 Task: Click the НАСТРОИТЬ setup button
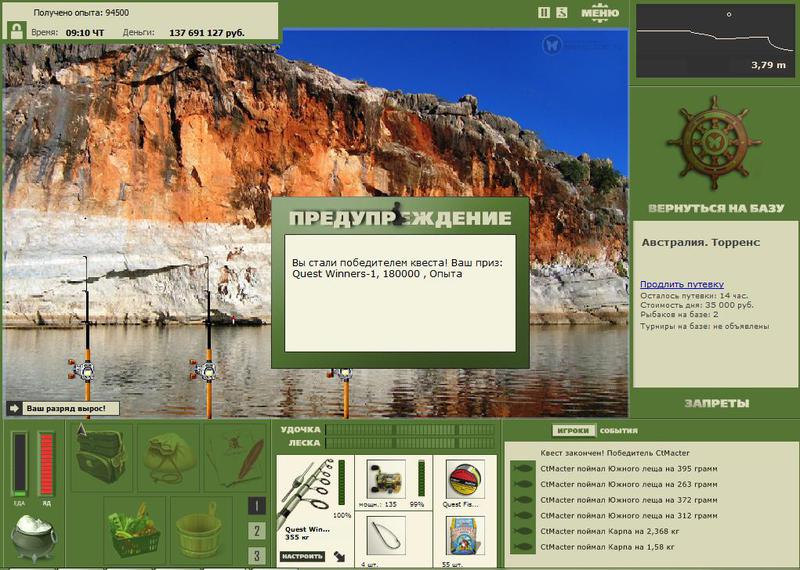coord(302,556)
